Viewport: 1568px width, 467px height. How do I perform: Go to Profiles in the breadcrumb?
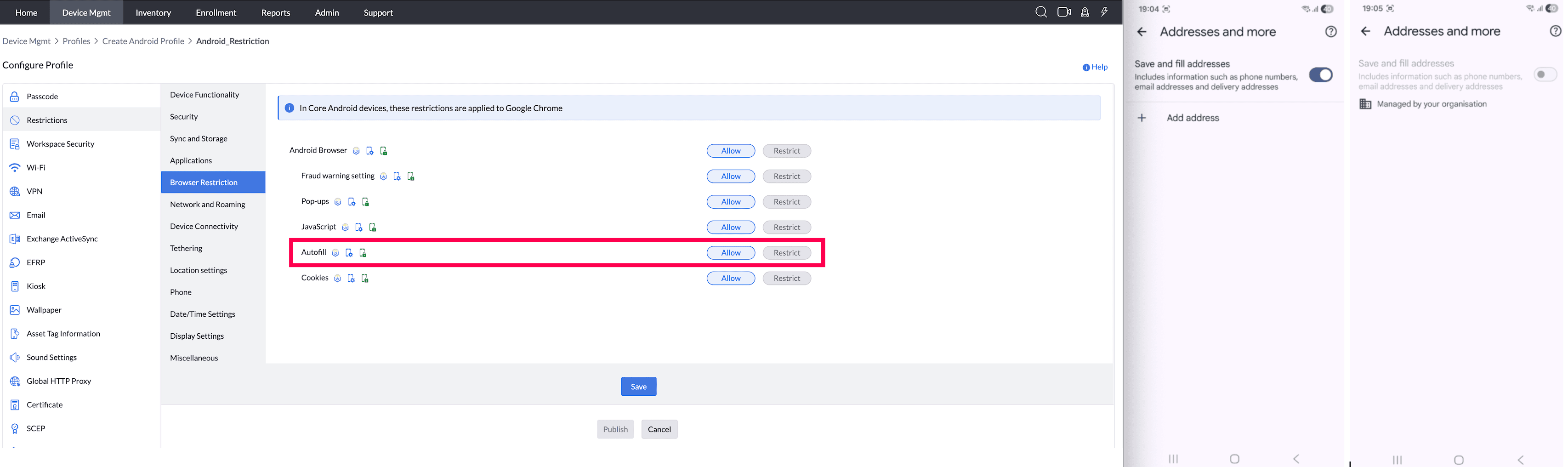coord(76,41)
